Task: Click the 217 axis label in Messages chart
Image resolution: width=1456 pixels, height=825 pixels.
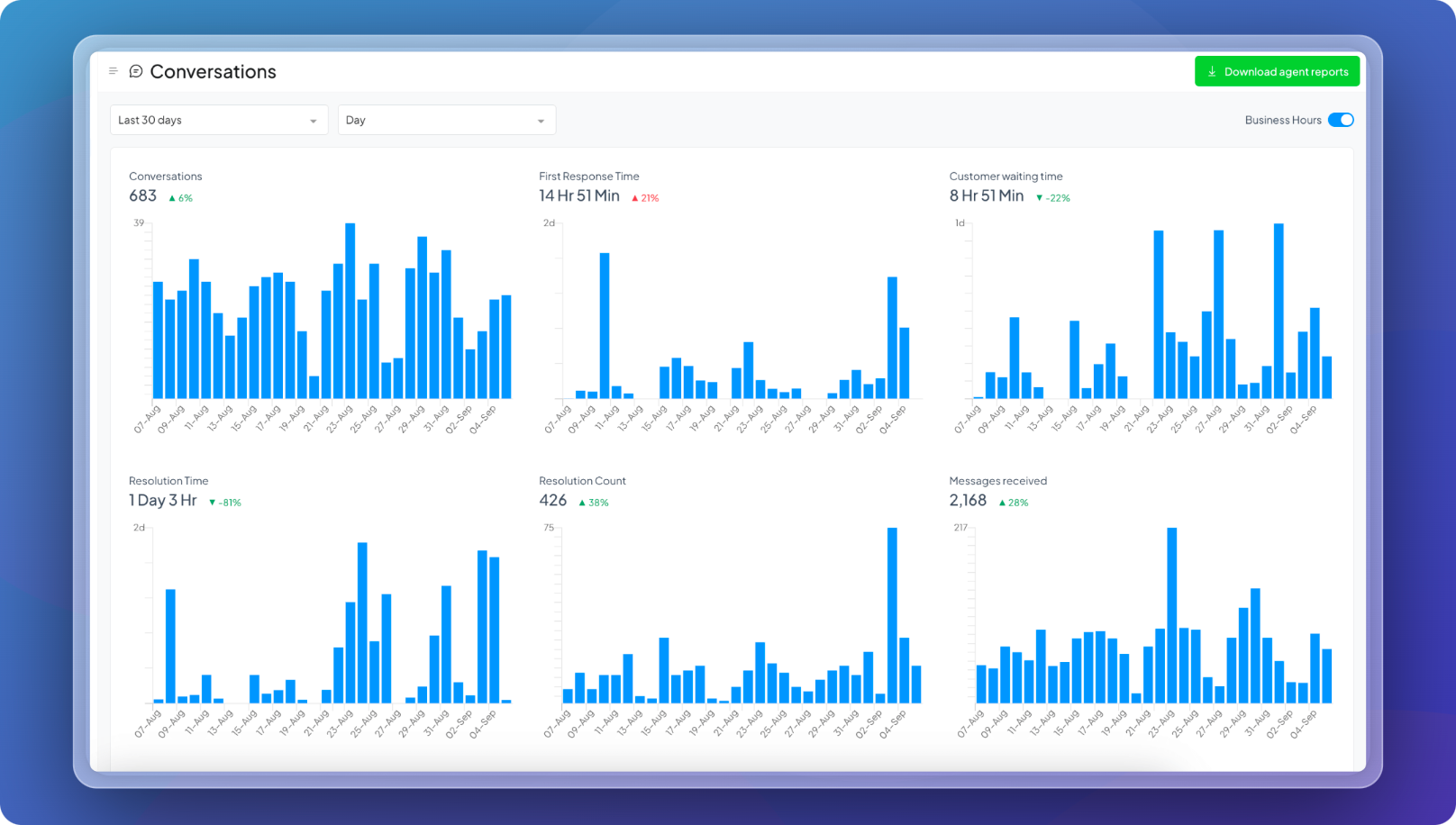Action: (x=960, y=528)
